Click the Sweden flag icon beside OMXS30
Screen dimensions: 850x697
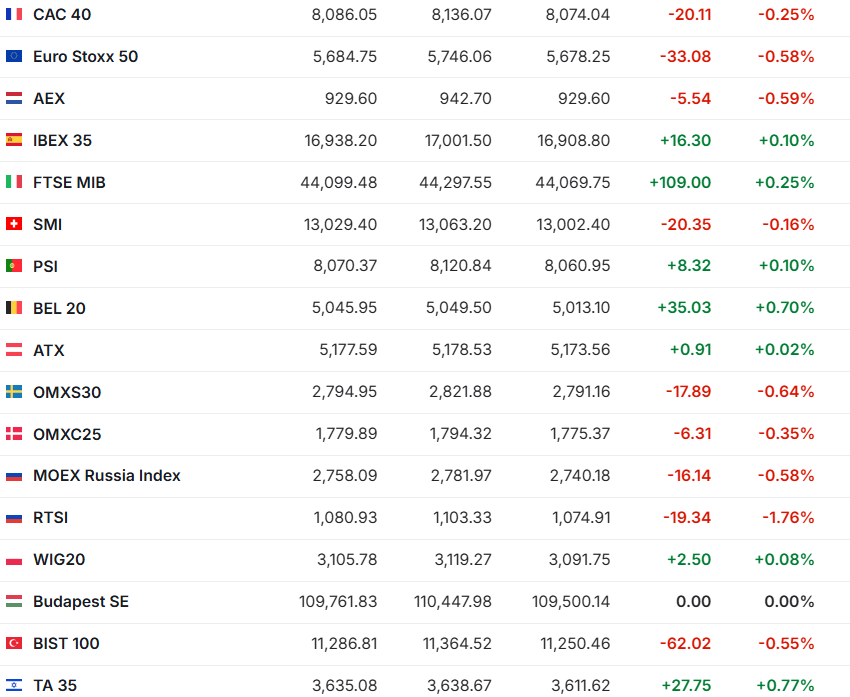pos(14,393)
